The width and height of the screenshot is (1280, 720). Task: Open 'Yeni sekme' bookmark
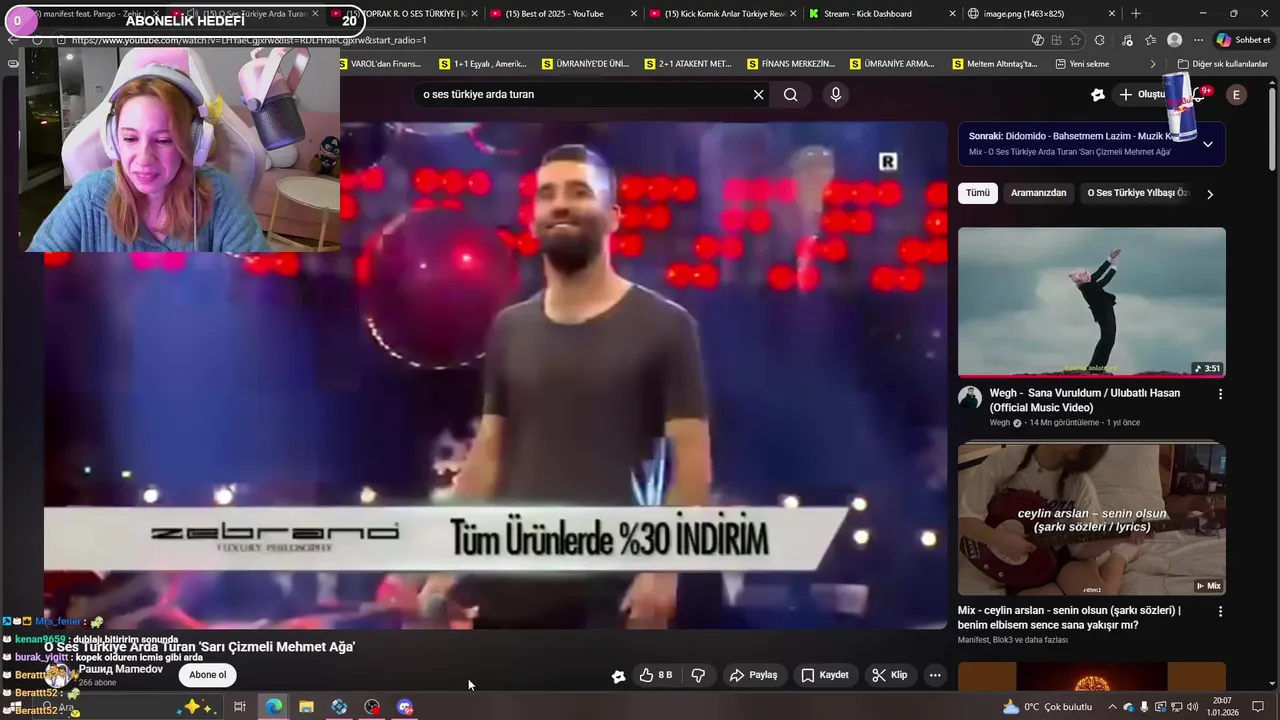pyautogui.click(x=1083, y=64)
